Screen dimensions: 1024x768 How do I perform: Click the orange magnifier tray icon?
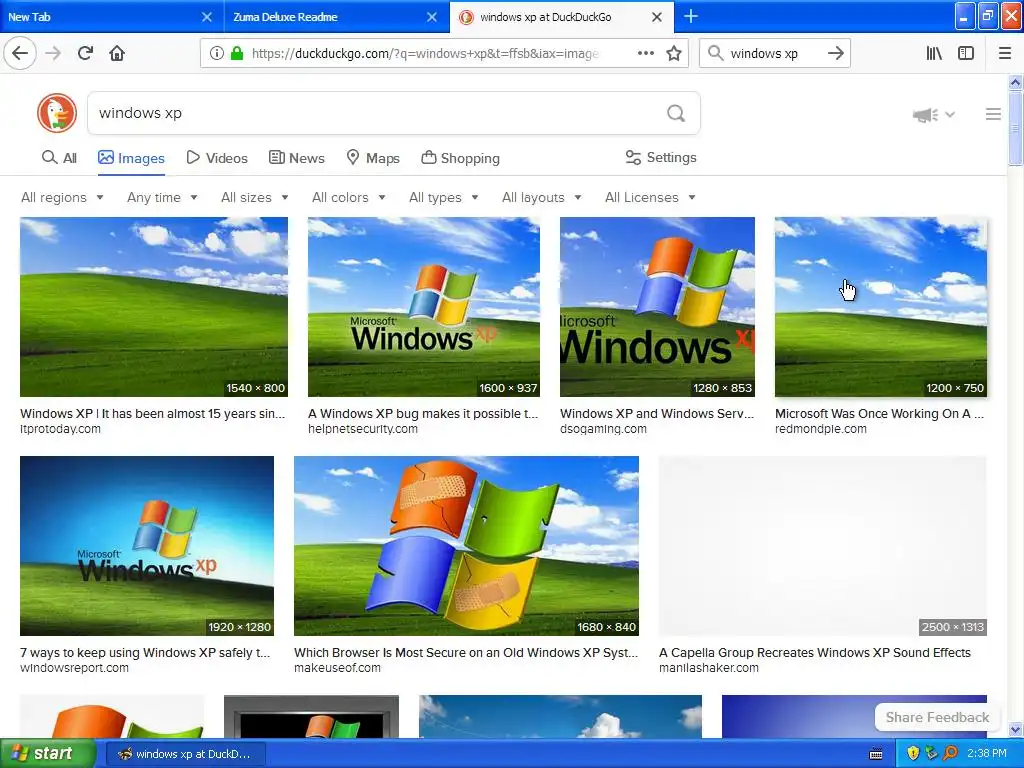951,753
